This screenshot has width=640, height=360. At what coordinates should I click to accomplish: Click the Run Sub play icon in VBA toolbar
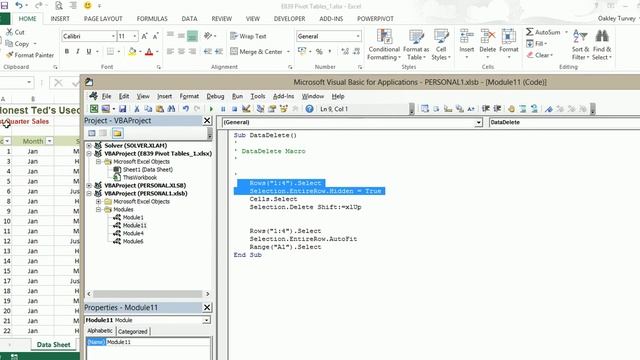211,109
